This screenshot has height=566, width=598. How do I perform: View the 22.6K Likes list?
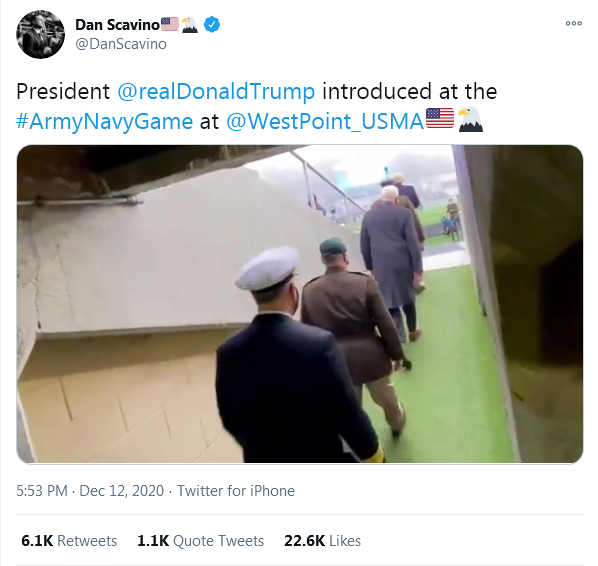pos(322,541)
